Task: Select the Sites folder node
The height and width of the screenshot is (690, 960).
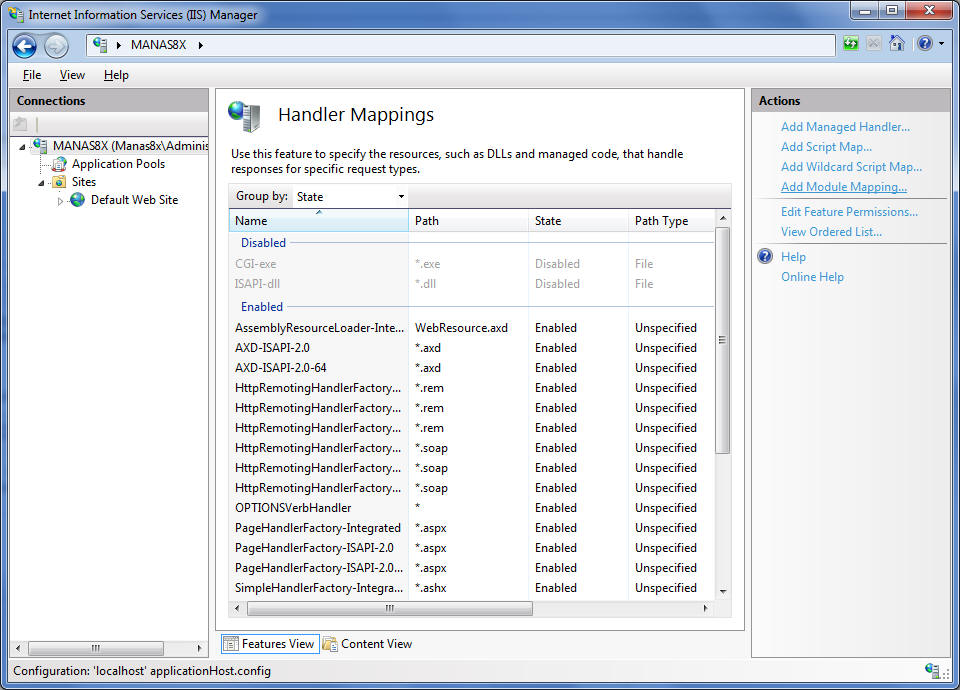Action: 84,182
